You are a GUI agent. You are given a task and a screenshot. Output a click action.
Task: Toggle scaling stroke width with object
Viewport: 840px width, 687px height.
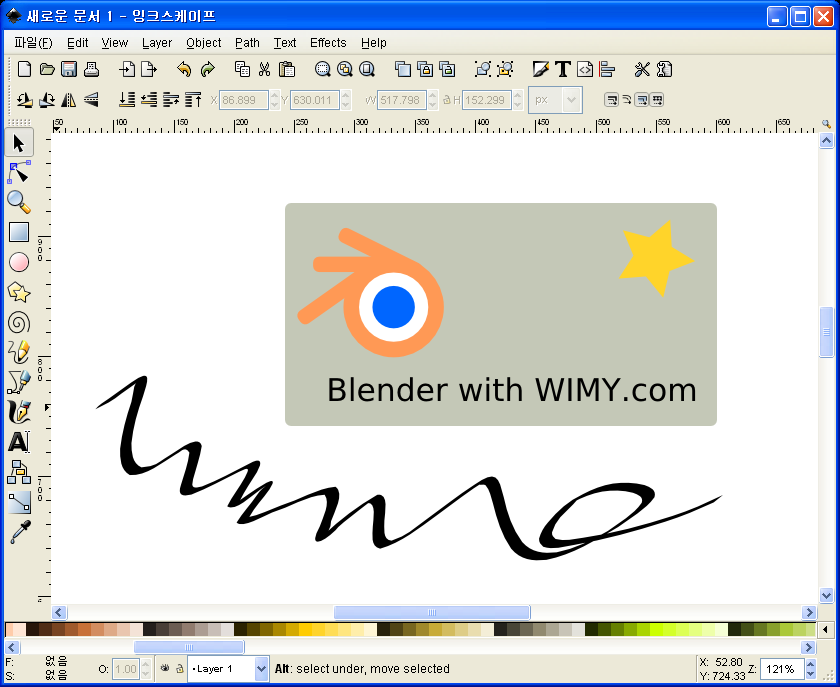pos(611,100)
